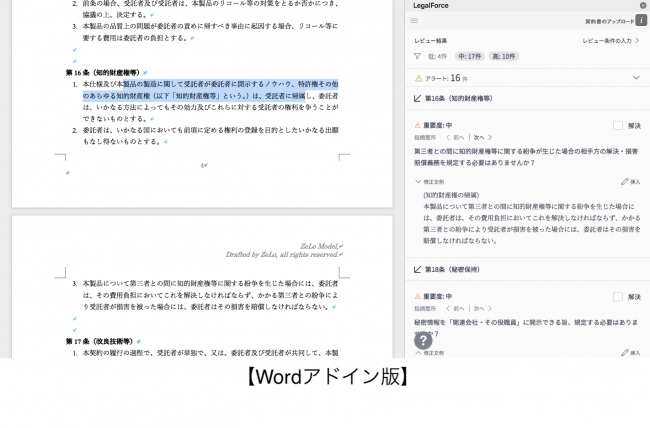Close the LegalForce panel
Image resolution: width=650 pixels, height=428 pixels.
pyautogui.click(x=642, y=5)
